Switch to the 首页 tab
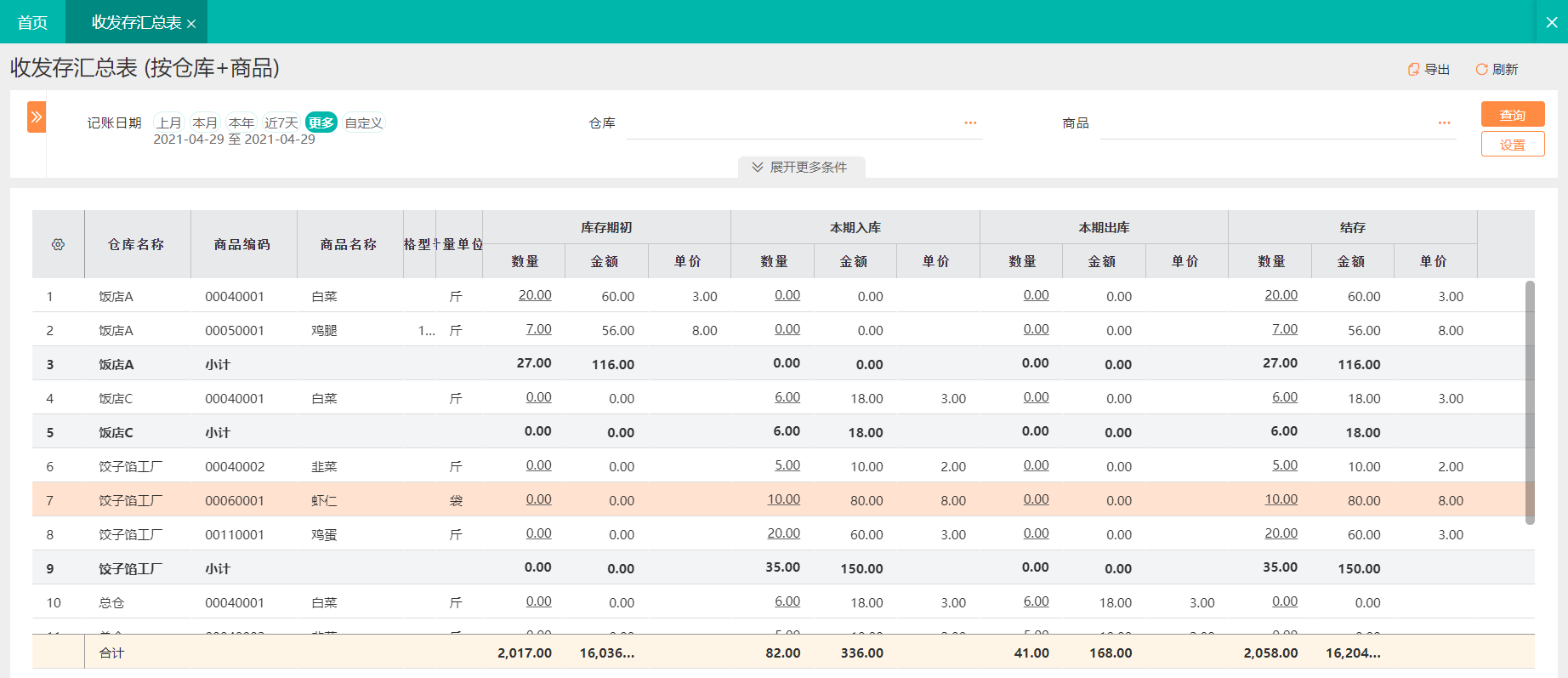Viewport: 1568px width, 678px height. click(x=33, y=22)
